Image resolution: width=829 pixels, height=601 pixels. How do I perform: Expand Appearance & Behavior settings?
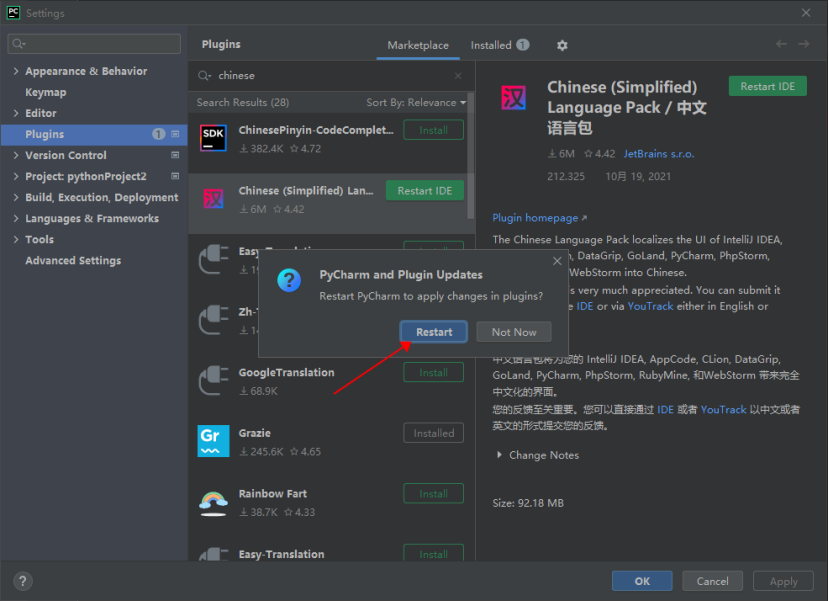click(16, 71)
